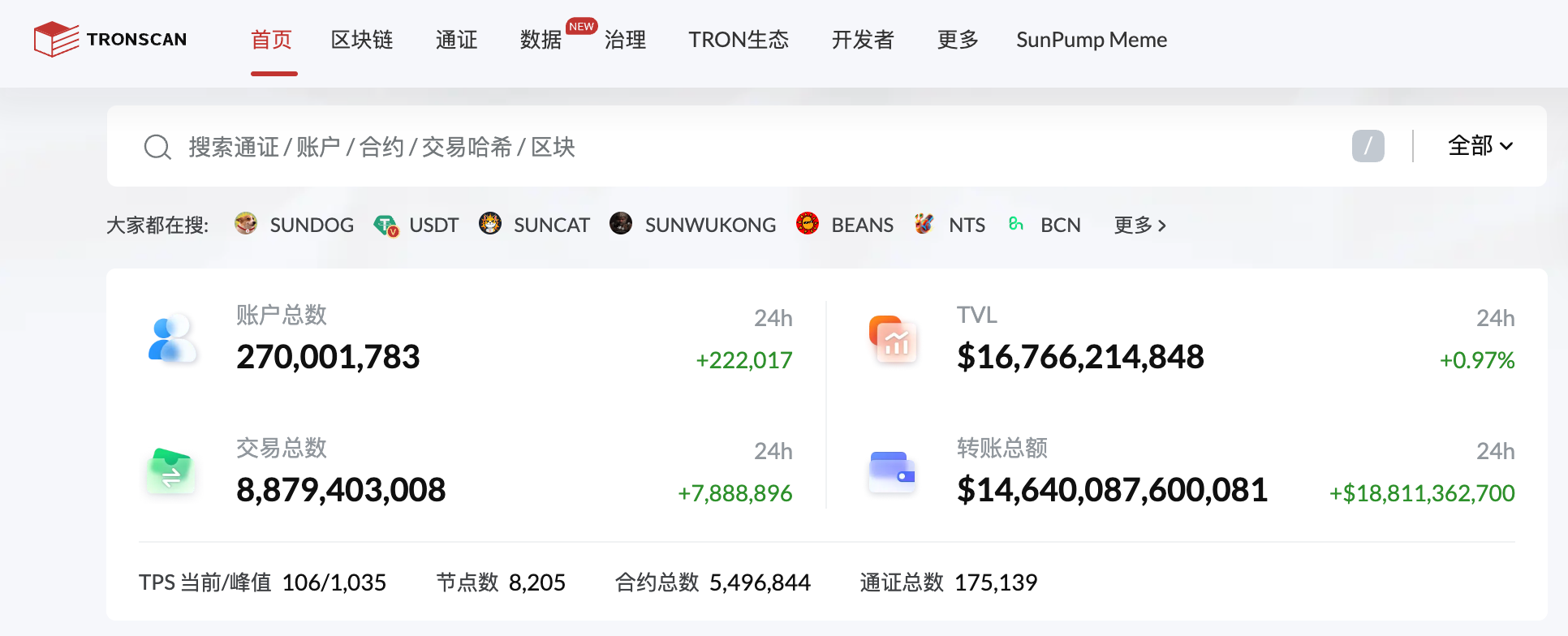The width and height of the screenshot is (1568, 636).
Task: Open the 开发者 menu
Action: click(x=863, y=40)
